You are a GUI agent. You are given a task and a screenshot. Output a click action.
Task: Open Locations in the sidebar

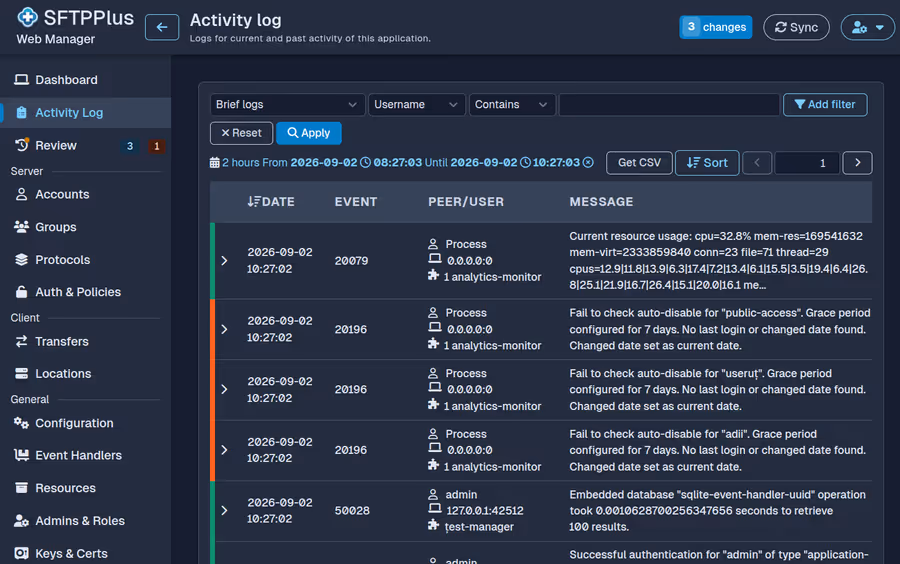tap(86, 374)
